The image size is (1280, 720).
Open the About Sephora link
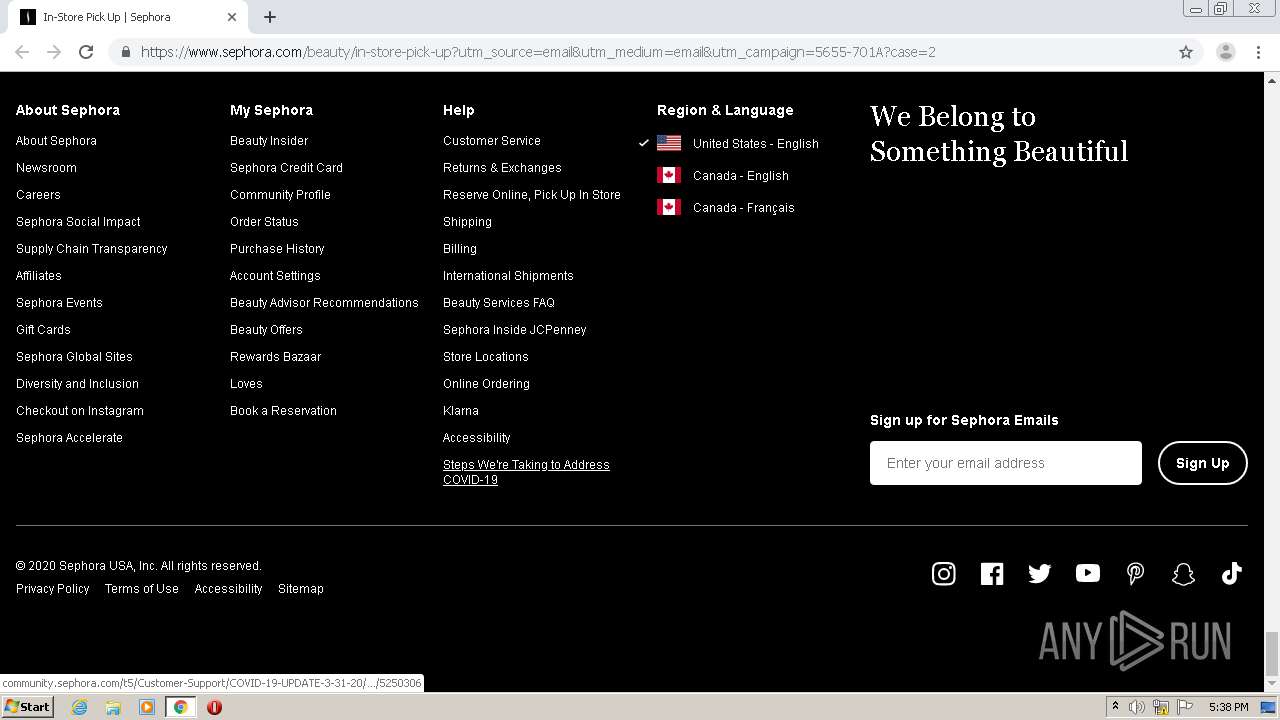[x=56, y=141]
